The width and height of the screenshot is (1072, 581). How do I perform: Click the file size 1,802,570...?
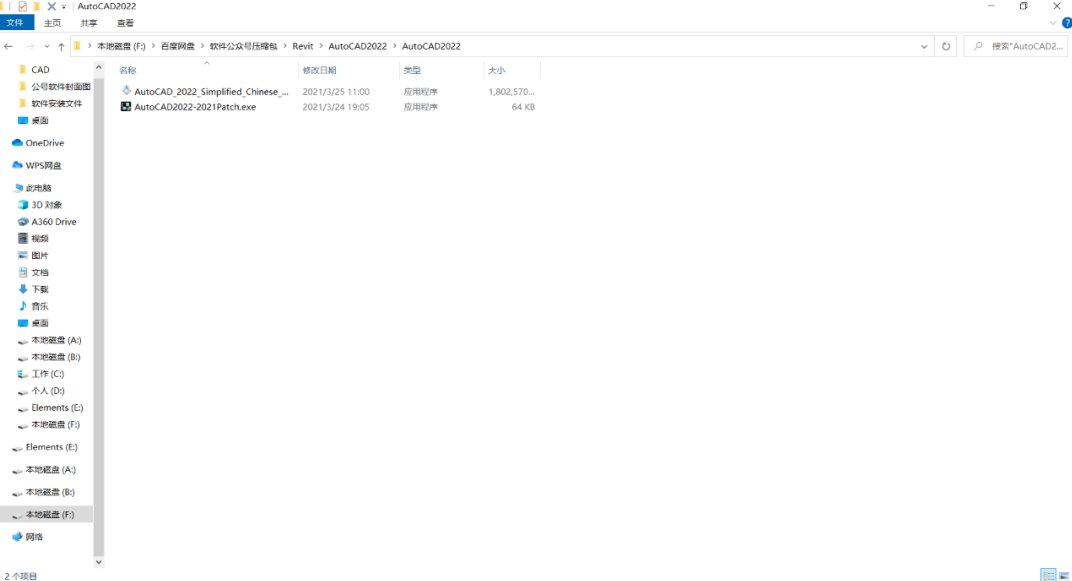511,92
